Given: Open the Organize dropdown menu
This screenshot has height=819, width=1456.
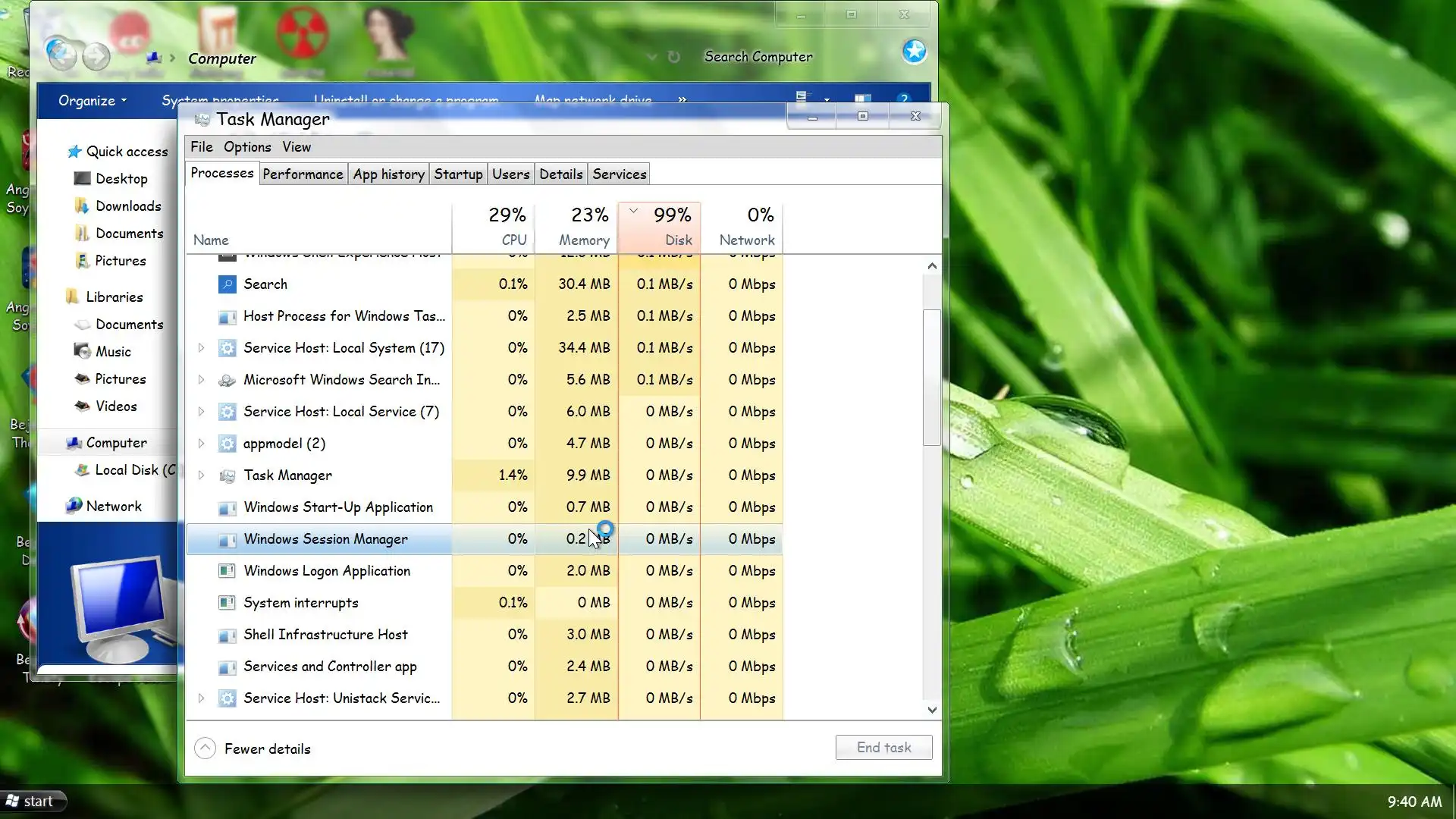Looking at the screenshot, I should pos(92,101).
